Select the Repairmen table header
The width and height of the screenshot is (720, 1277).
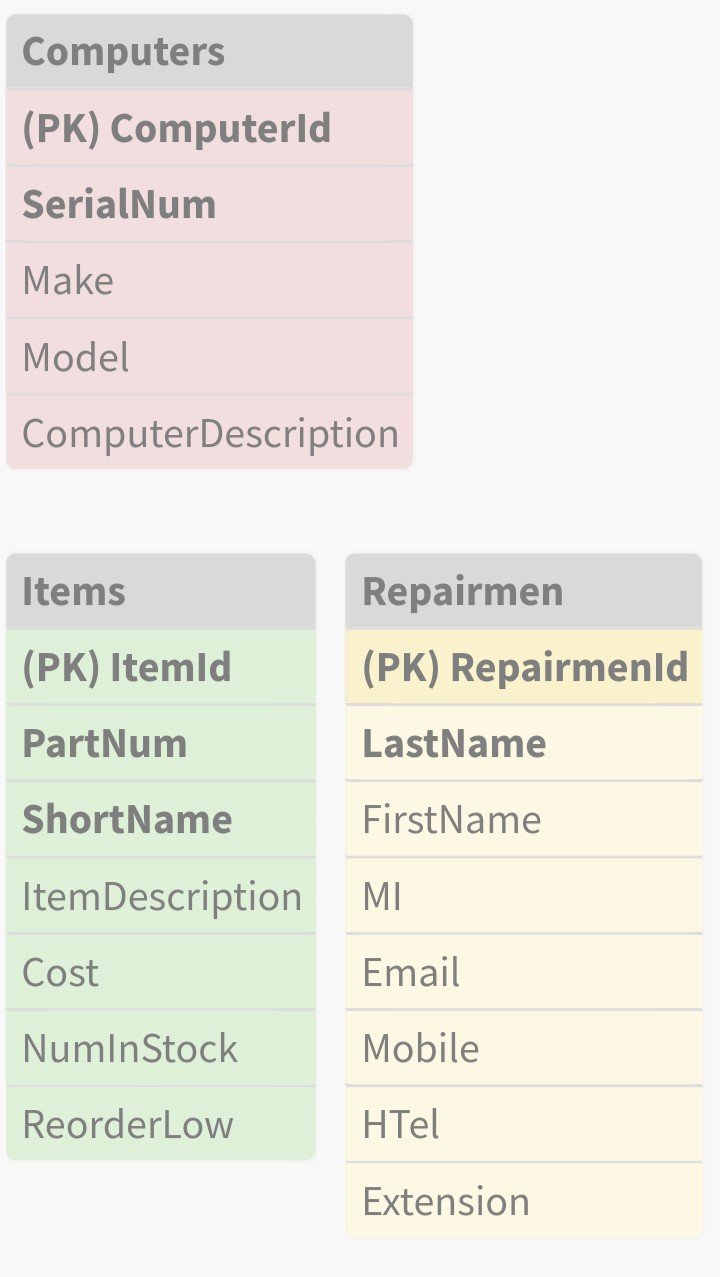[524, 591]
